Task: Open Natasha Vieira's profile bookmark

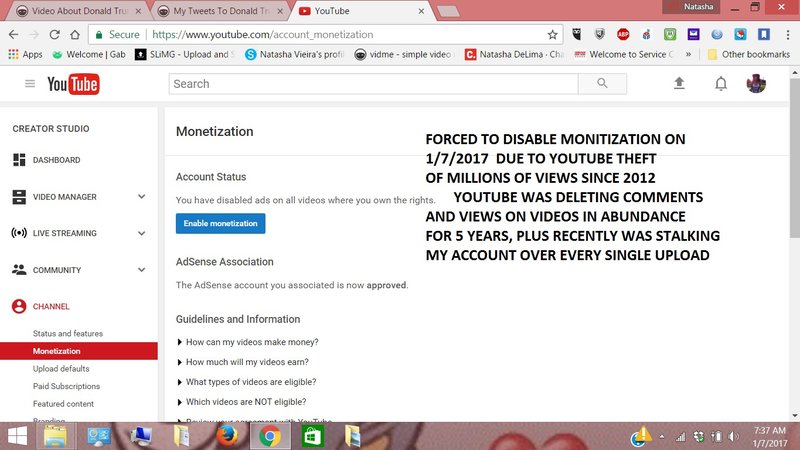Action: point(295,54)
